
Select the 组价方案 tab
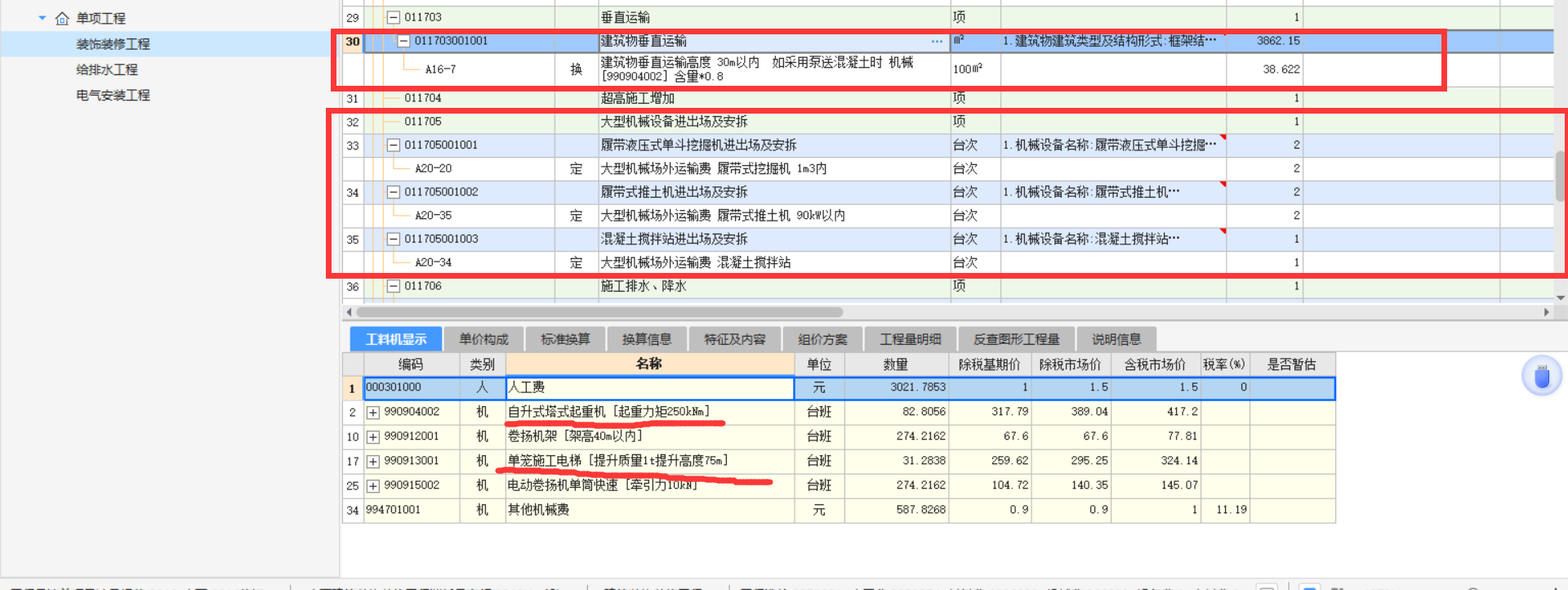822,339
